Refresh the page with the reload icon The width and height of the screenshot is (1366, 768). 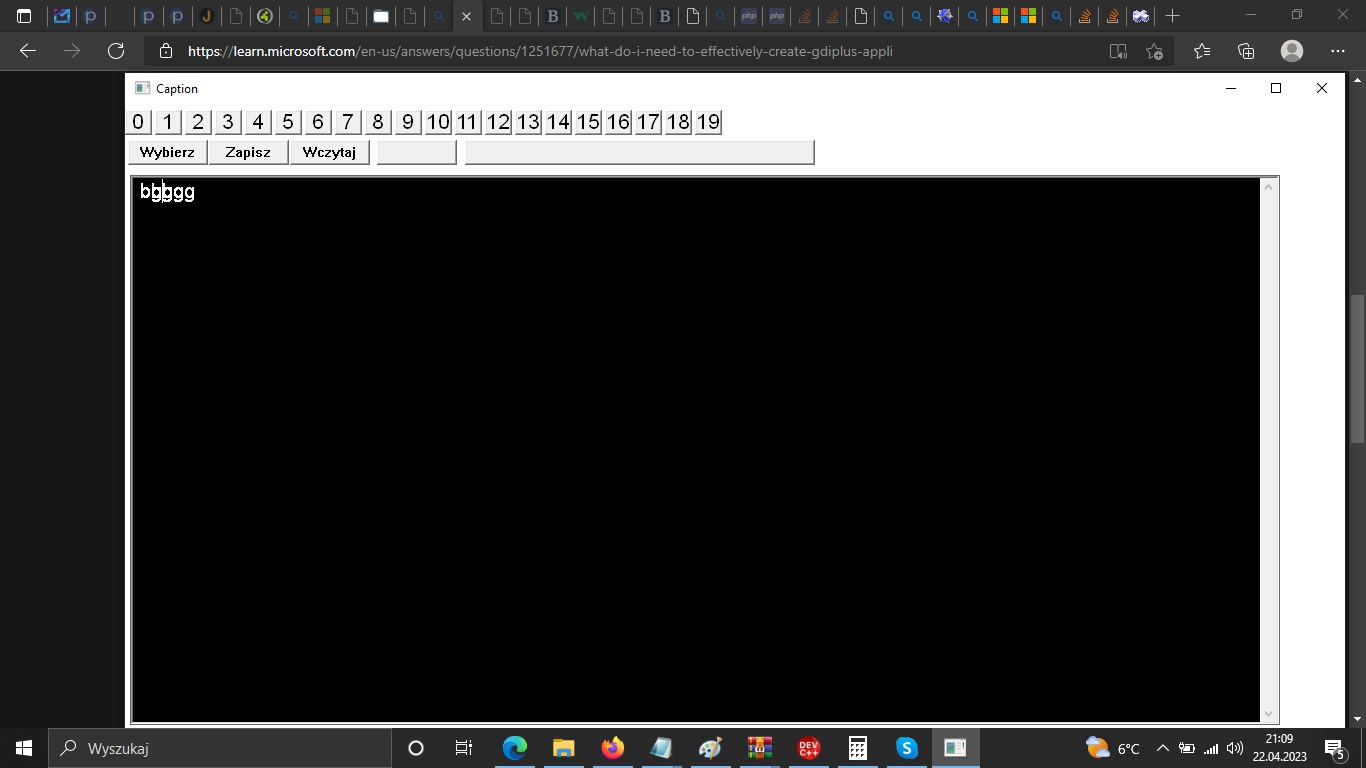pyautogui.click(x=115, y=51)
